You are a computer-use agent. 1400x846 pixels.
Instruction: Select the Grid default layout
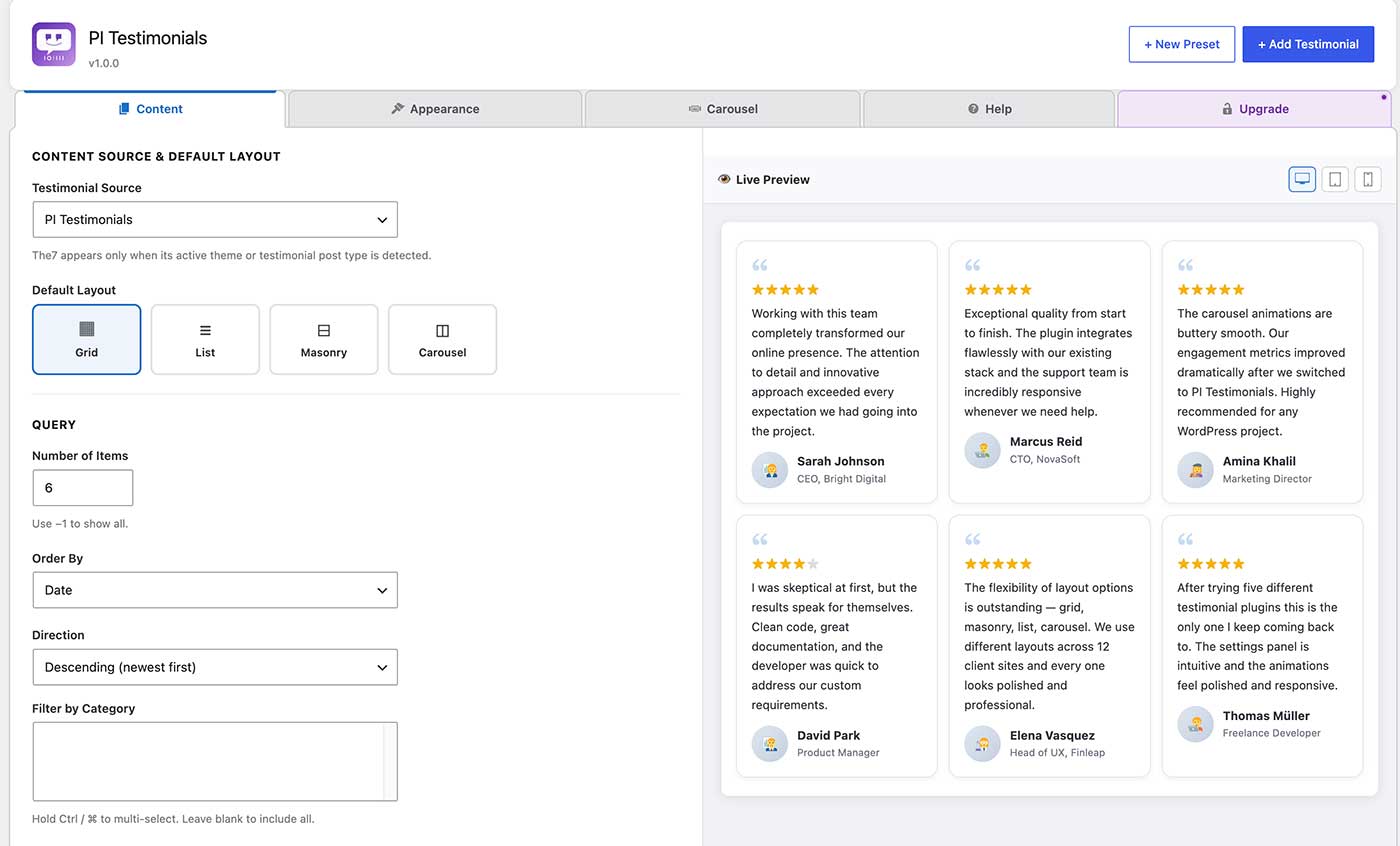[87, 339]
